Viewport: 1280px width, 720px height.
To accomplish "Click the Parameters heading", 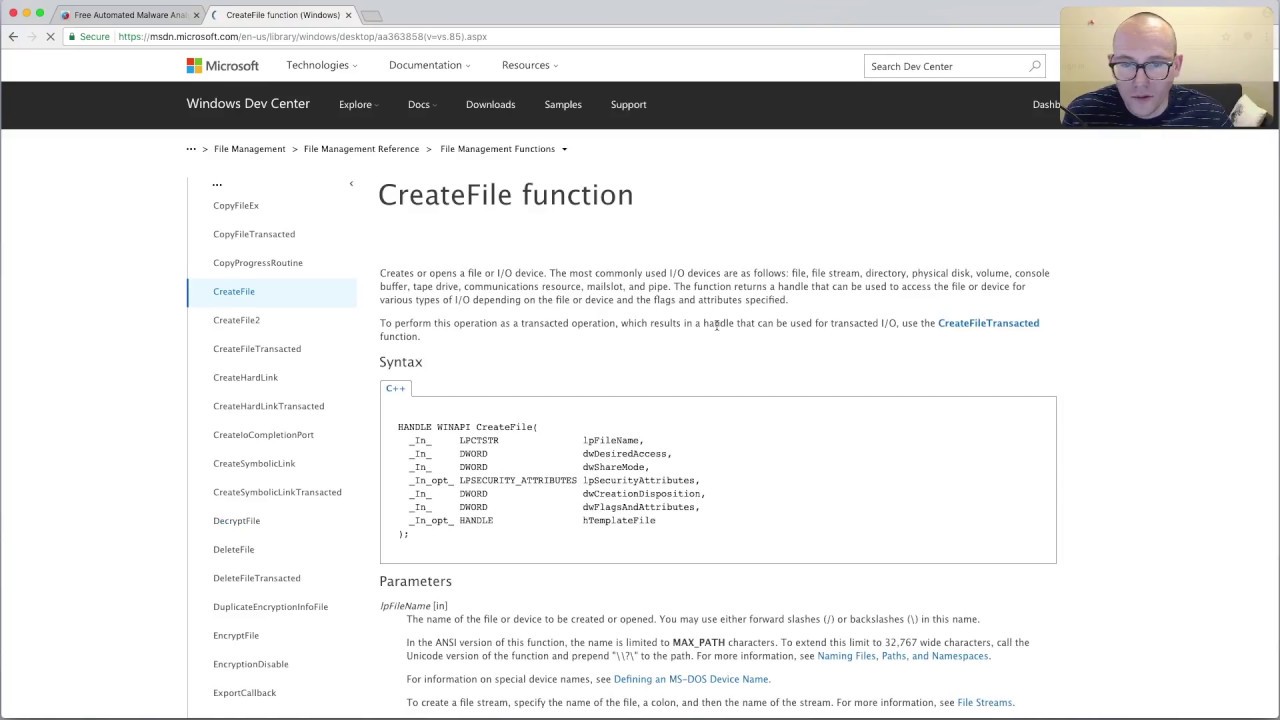I will click(x=415, y=581).
